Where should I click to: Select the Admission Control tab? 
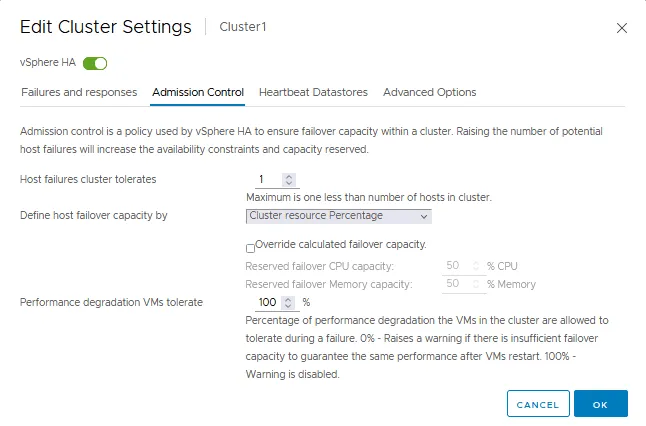pyautogui.click(x=198, y=92)
